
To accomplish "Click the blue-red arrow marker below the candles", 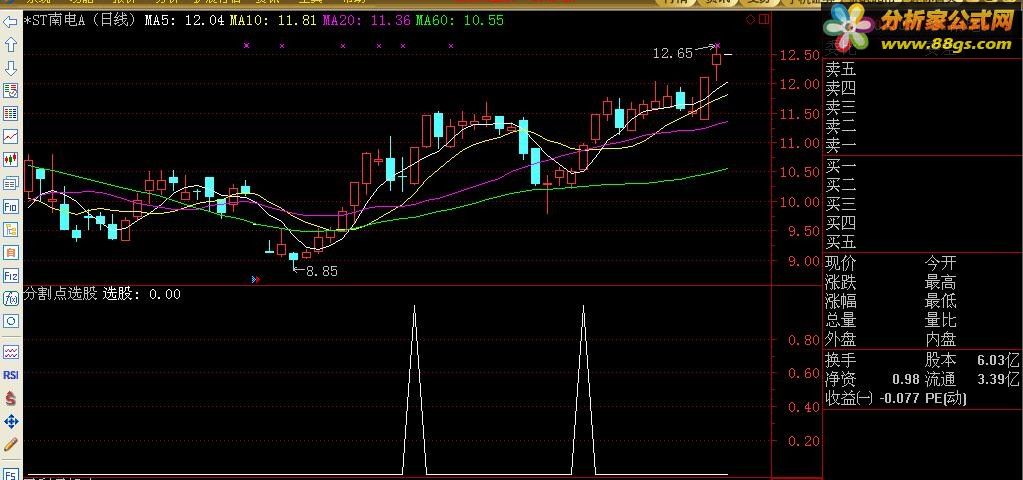I will (x=256, y=279).
